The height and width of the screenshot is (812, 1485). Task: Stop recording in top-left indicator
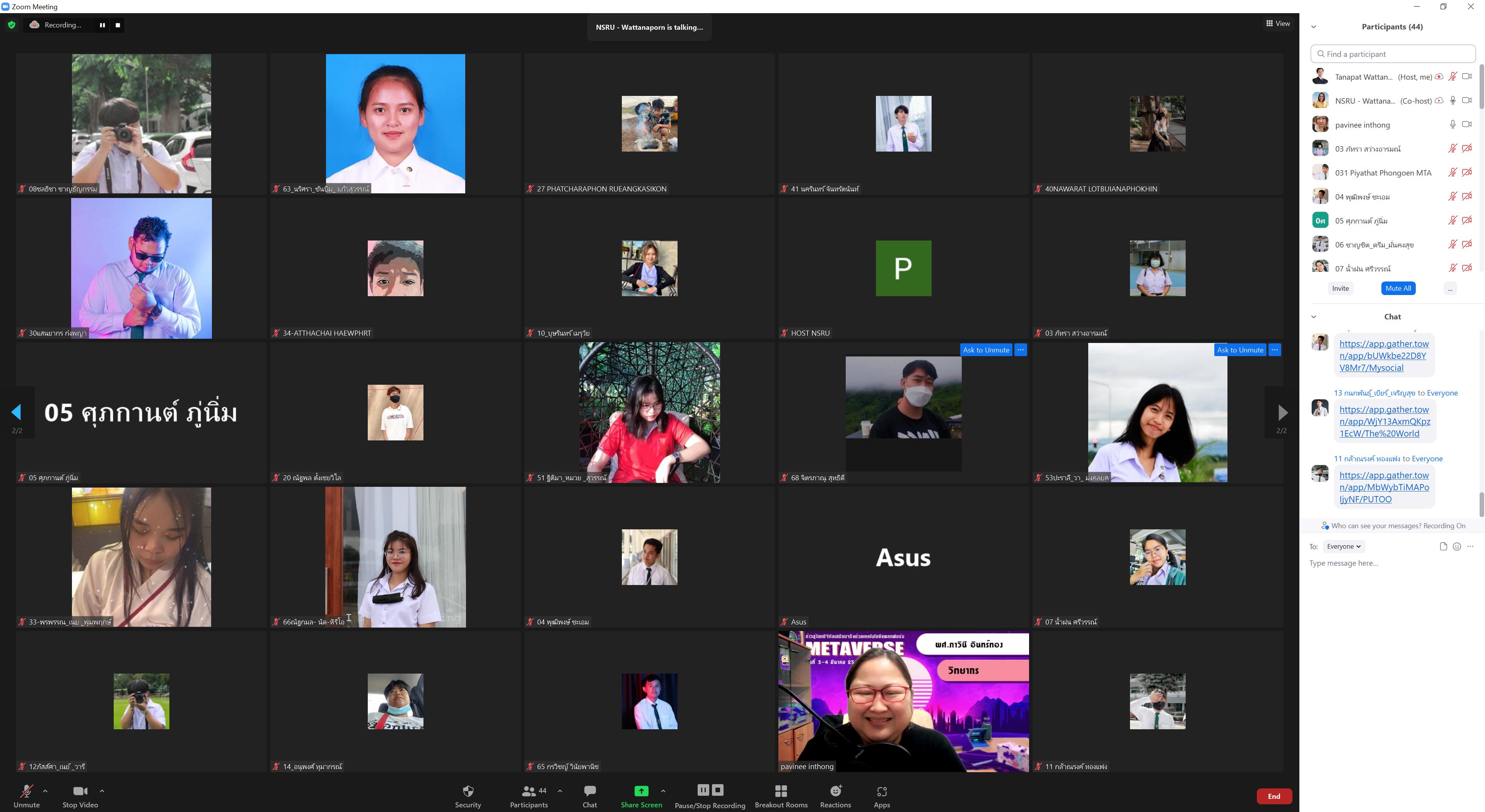[118, 25]
